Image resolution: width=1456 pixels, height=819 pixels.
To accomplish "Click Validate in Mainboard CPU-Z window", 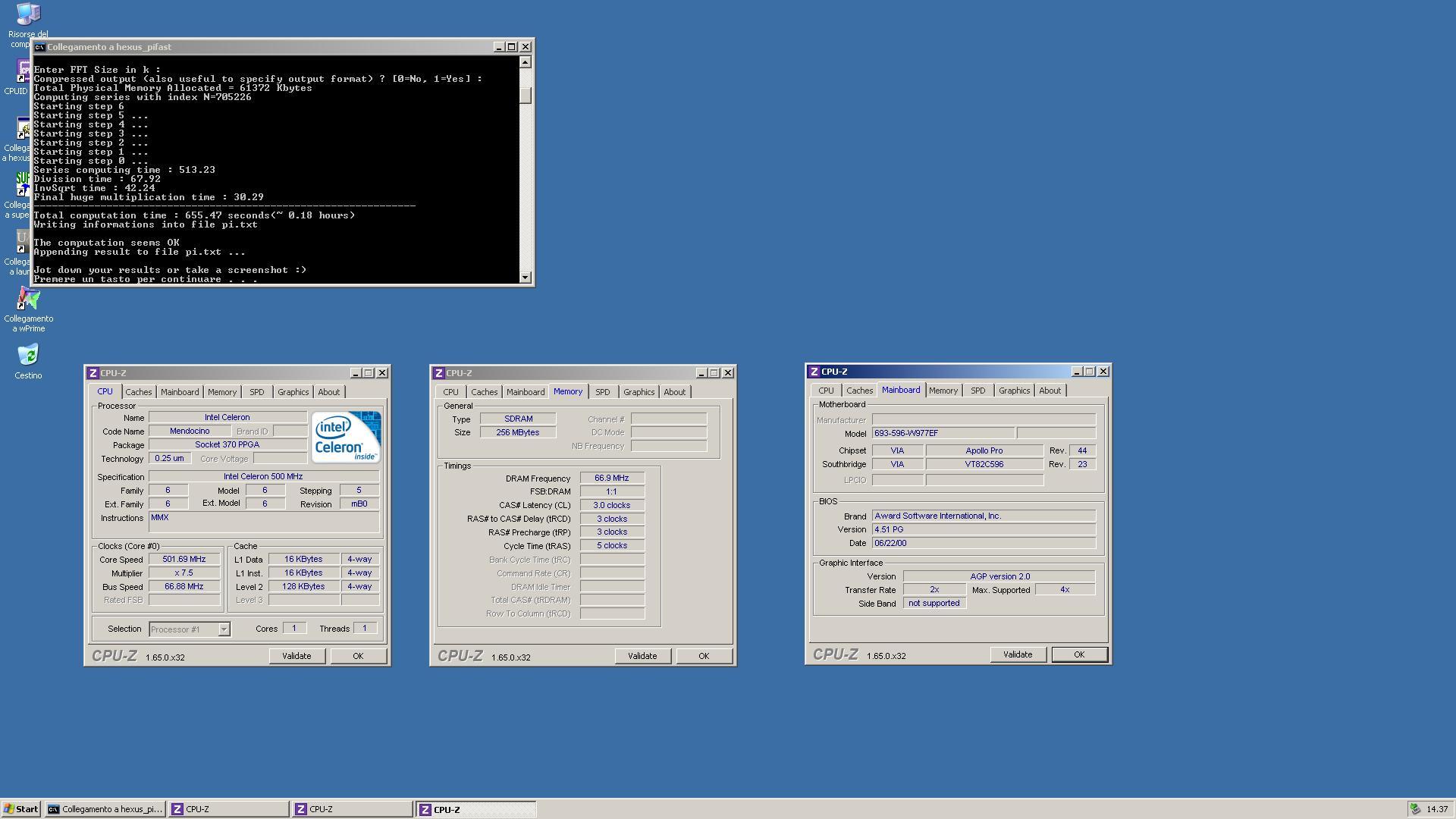I will (x=1018, y=654).
